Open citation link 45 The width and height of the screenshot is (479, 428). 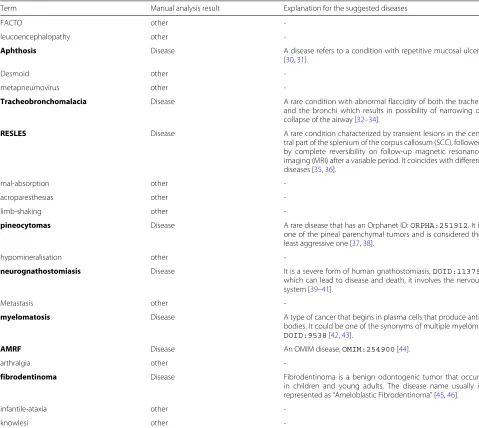point(440,395)
